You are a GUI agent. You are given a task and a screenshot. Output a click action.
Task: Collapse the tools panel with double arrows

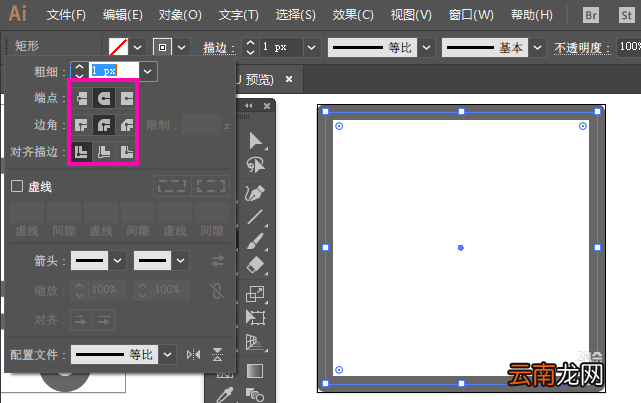249,106
